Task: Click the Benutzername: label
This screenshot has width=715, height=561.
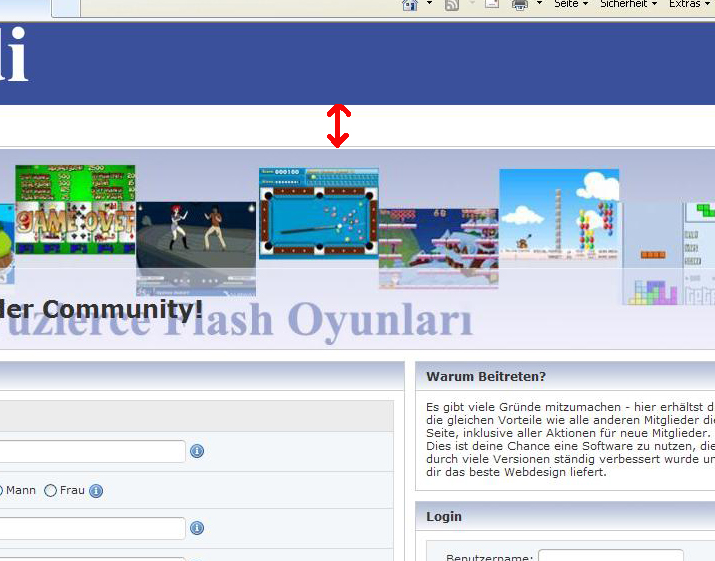Action: coord(489,557)
